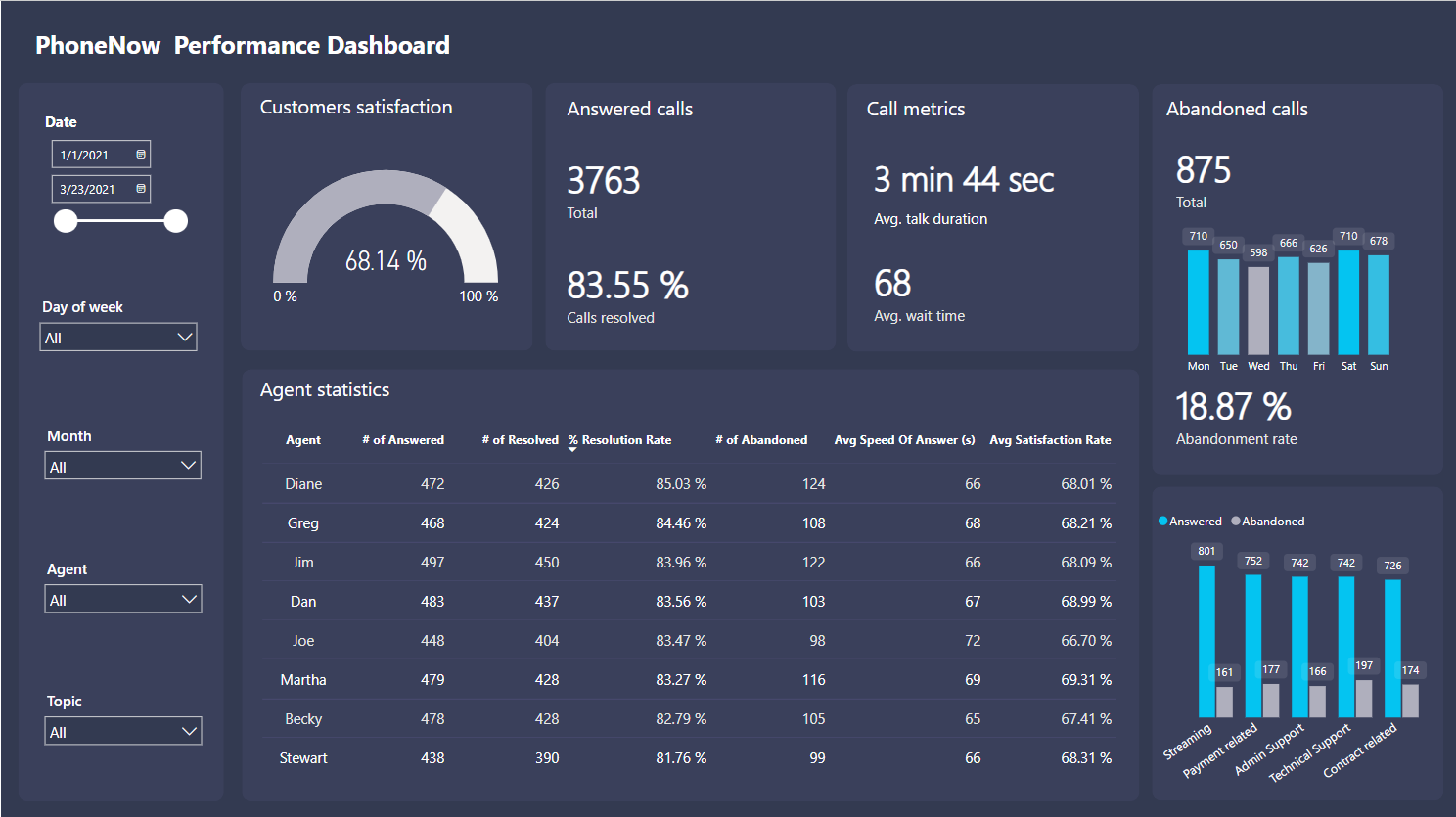The width and height of the screenshot is (1456, 817).
Task: Select the Admin Support abandoned bar (166)
Action: [1317, 702]
